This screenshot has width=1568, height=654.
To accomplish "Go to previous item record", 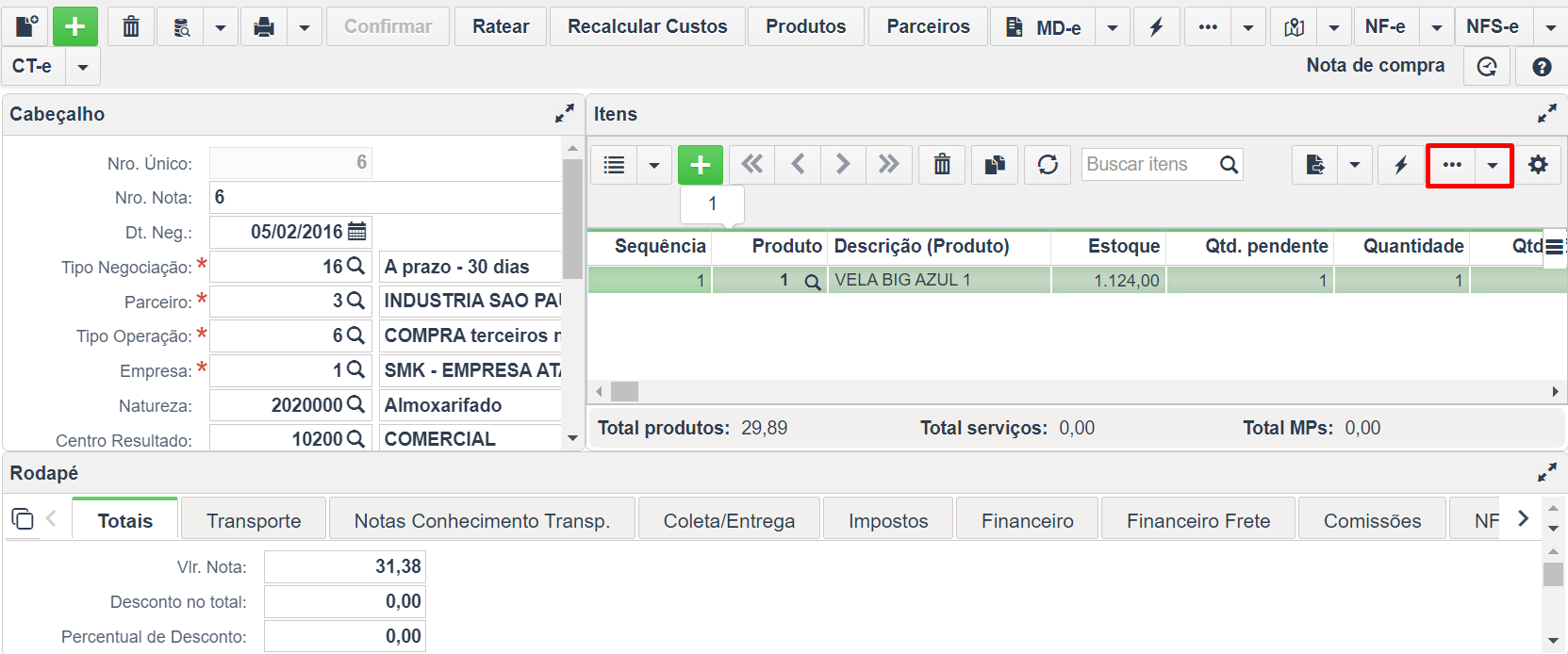I will 798,165.
